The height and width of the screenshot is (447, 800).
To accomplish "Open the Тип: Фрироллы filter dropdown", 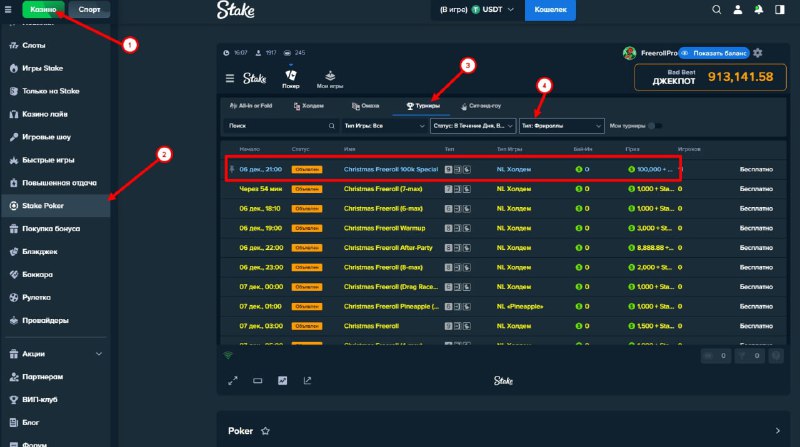I will pyautogui.click(x=562, y=126).
